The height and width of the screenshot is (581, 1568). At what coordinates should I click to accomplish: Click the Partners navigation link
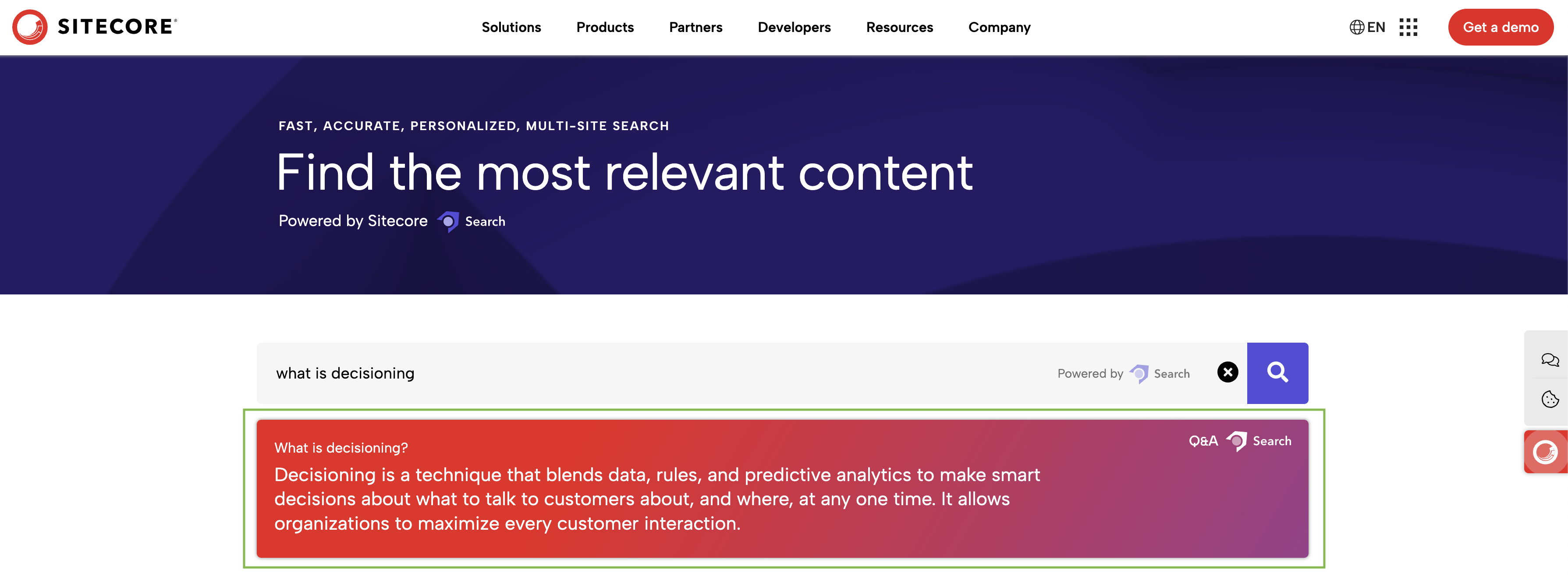[x=695, y=27]
